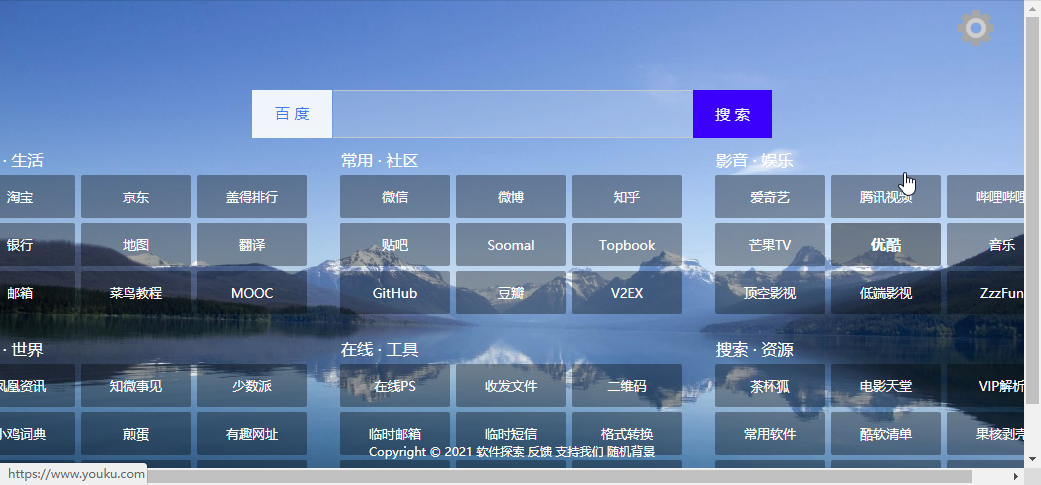Open the 邮箱 shortcut
1041x485 pixels.
(x=37, y=293)
